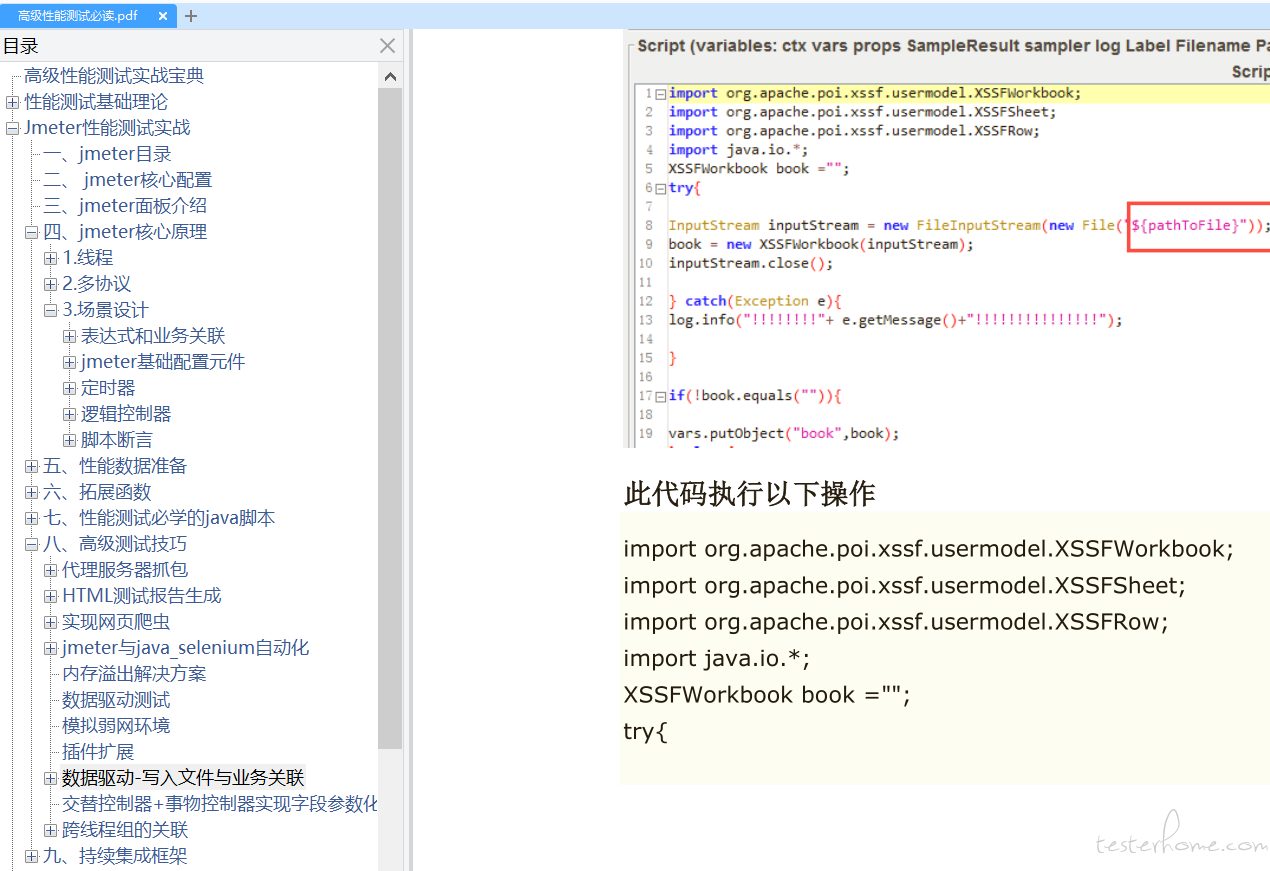Viewport: 1270px width, 871px height.
Task: Expand 九、持续集成框架 node
Action: pos(31,856)
